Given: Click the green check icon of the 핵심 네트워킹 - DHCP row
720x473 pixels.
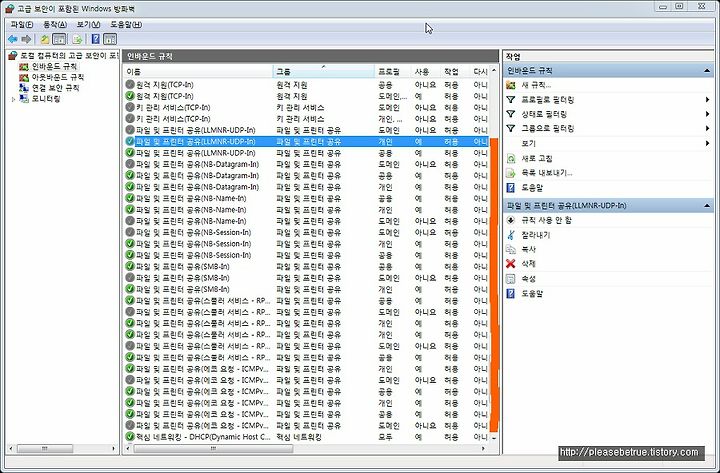Looking at the screenshot, I should pyautogui.click(x=130, y=437).
